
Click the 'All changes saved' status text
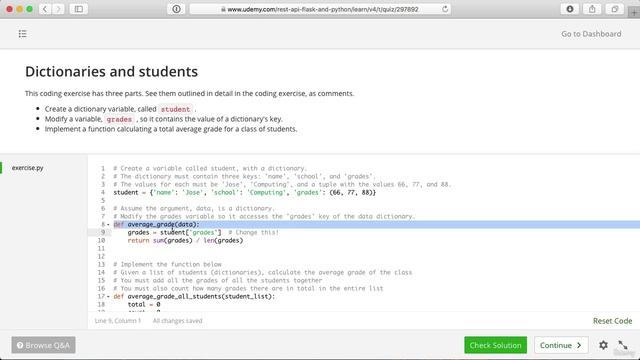click(x=178, y=321)
